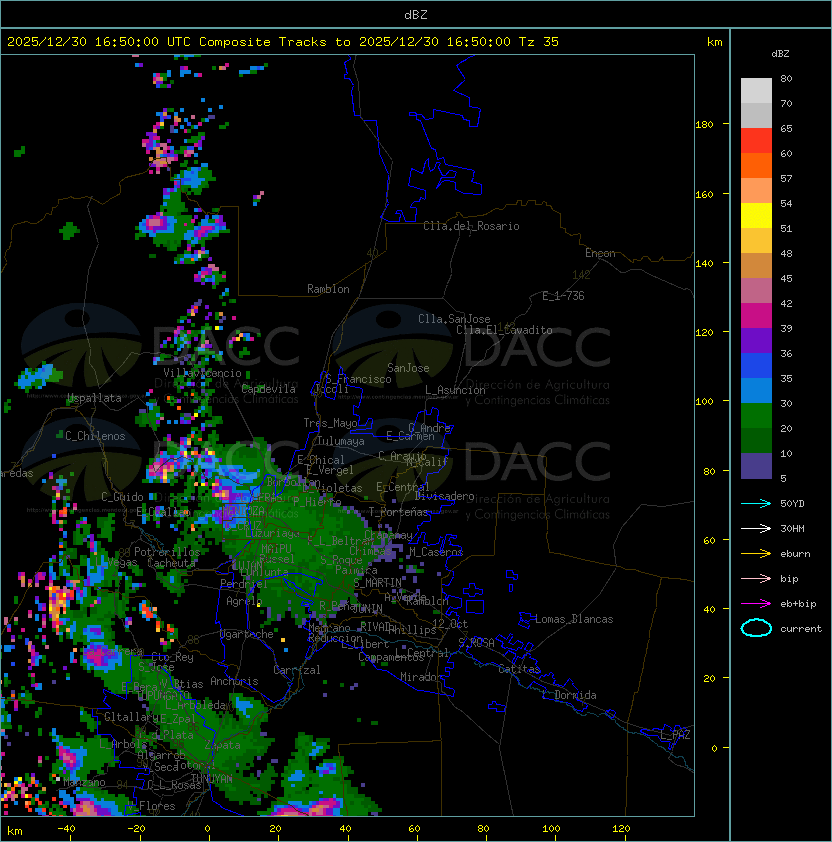Click the dBZ label above the color scale

pos(780,54)
